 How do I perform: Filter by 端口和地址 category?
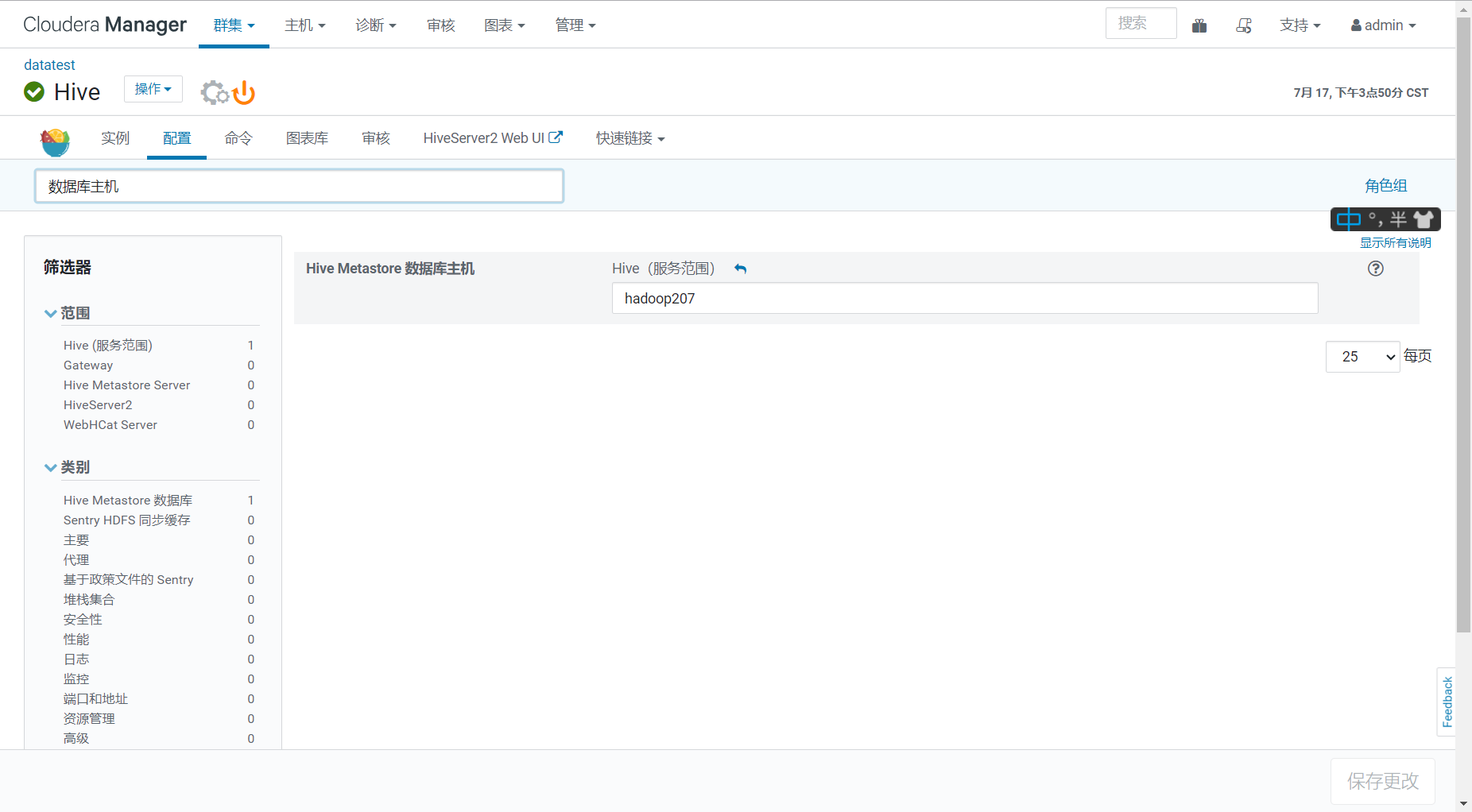click(95, 699)
